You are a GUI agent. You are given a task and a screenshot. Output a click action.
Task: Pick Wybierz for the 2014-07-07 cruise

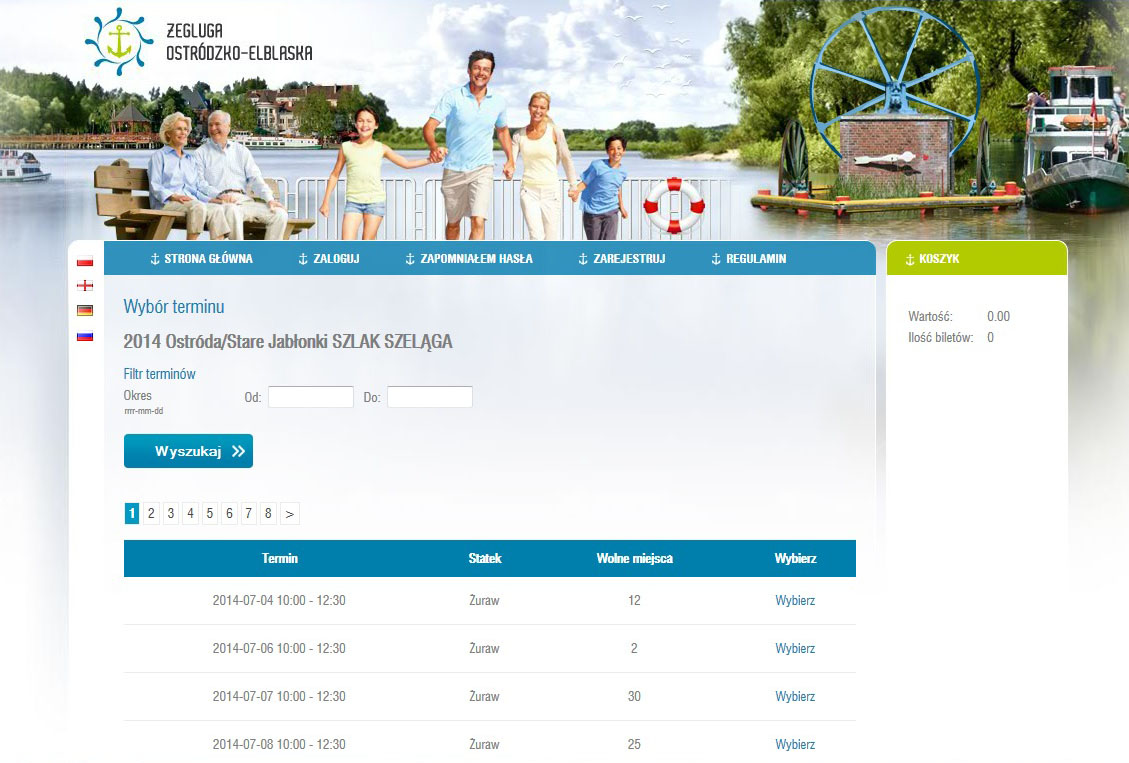coord(795,697)
